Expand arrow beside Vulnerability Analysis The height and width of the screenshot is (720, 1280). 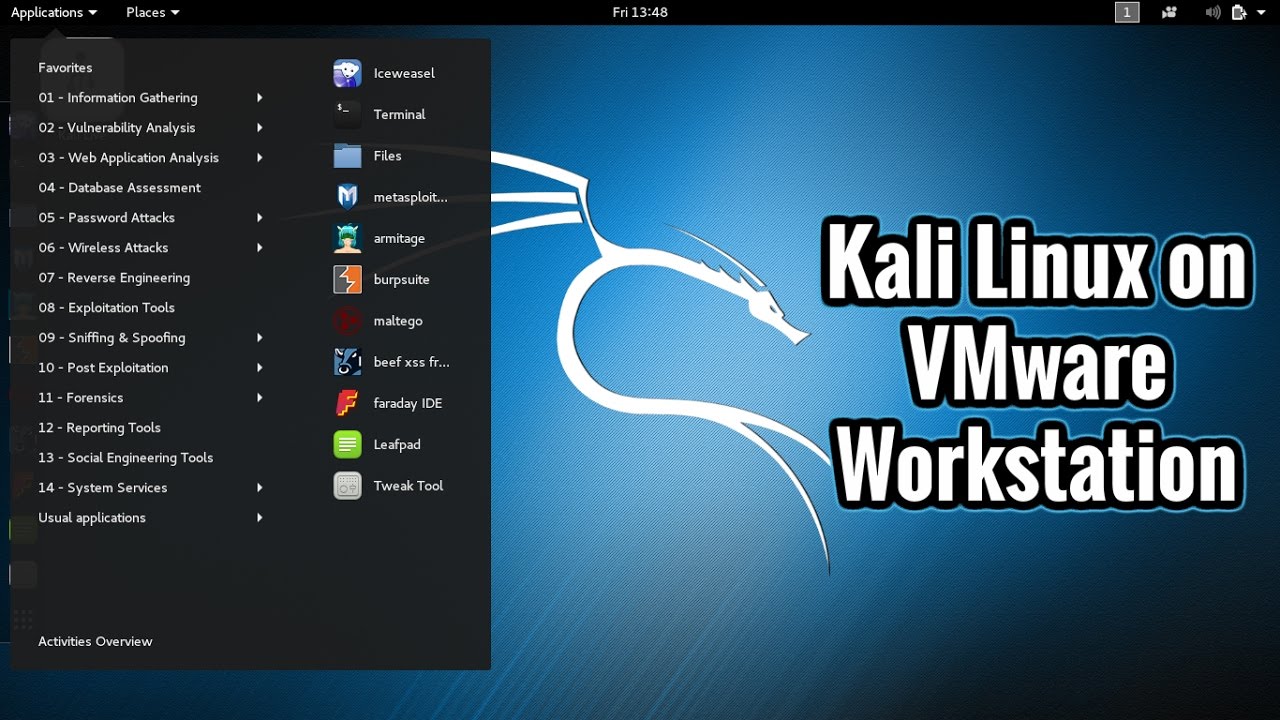coord(259,128)
